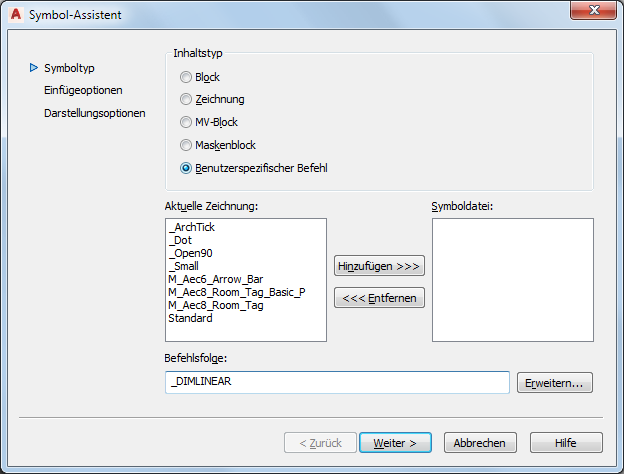
Task: Select the MV-Block option
Action: 186,122
